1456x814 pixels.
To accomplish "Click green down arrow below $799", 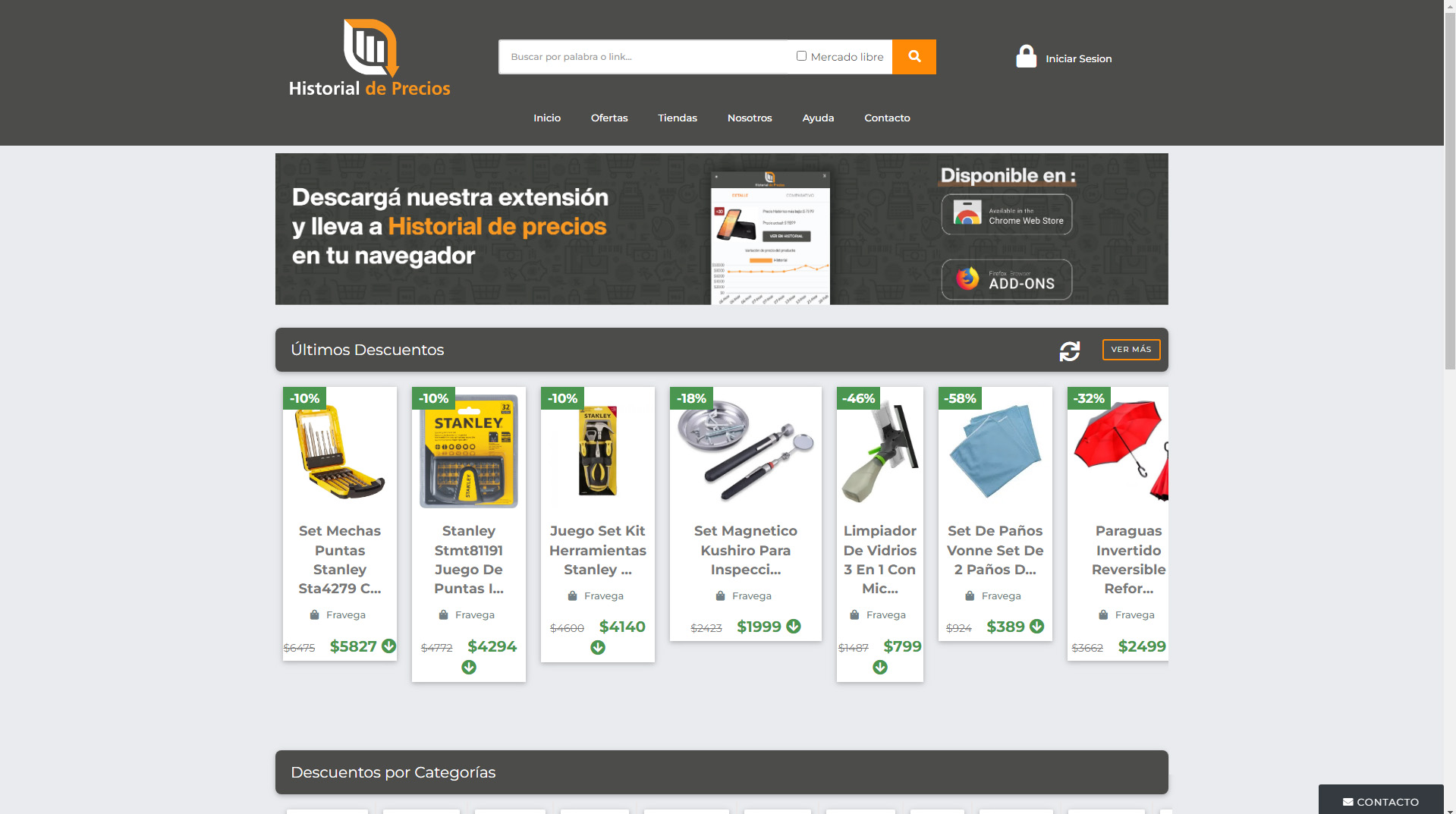I will (x=880, y=668).
